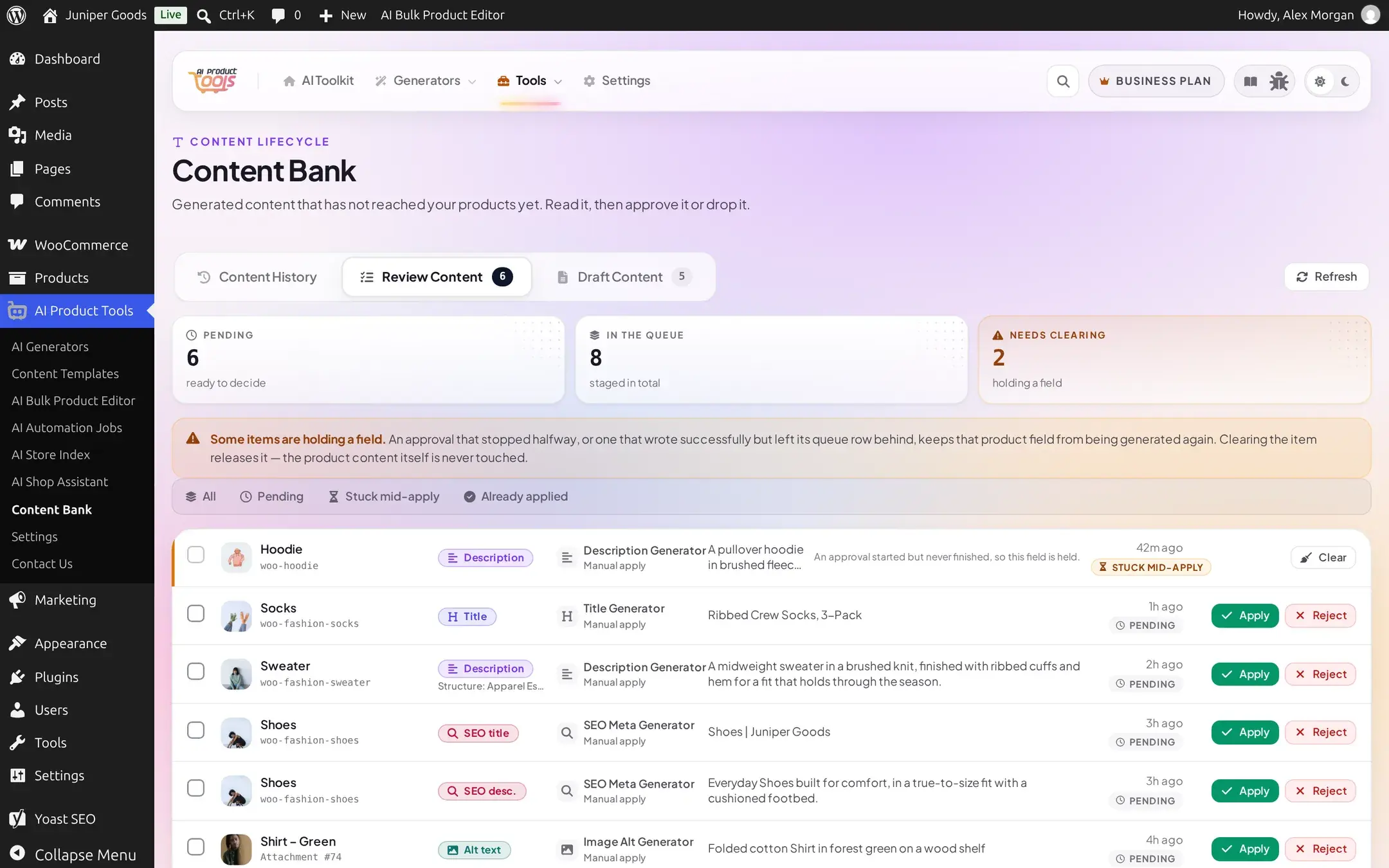
Task: Select the Review Content tab
Action: tap(437, 276)
